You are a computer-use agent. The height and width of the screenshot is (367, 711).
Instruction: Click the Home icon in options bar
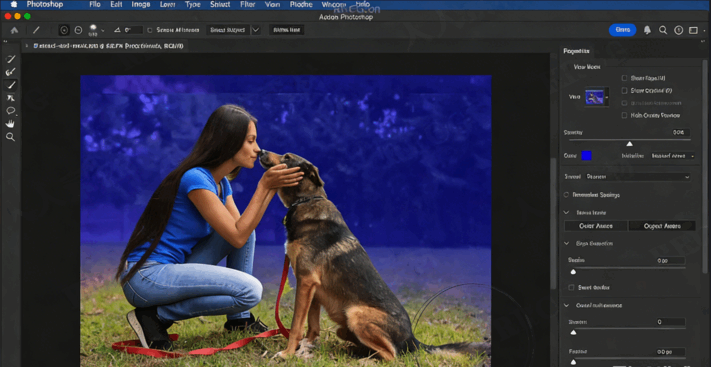click(14, 30)
